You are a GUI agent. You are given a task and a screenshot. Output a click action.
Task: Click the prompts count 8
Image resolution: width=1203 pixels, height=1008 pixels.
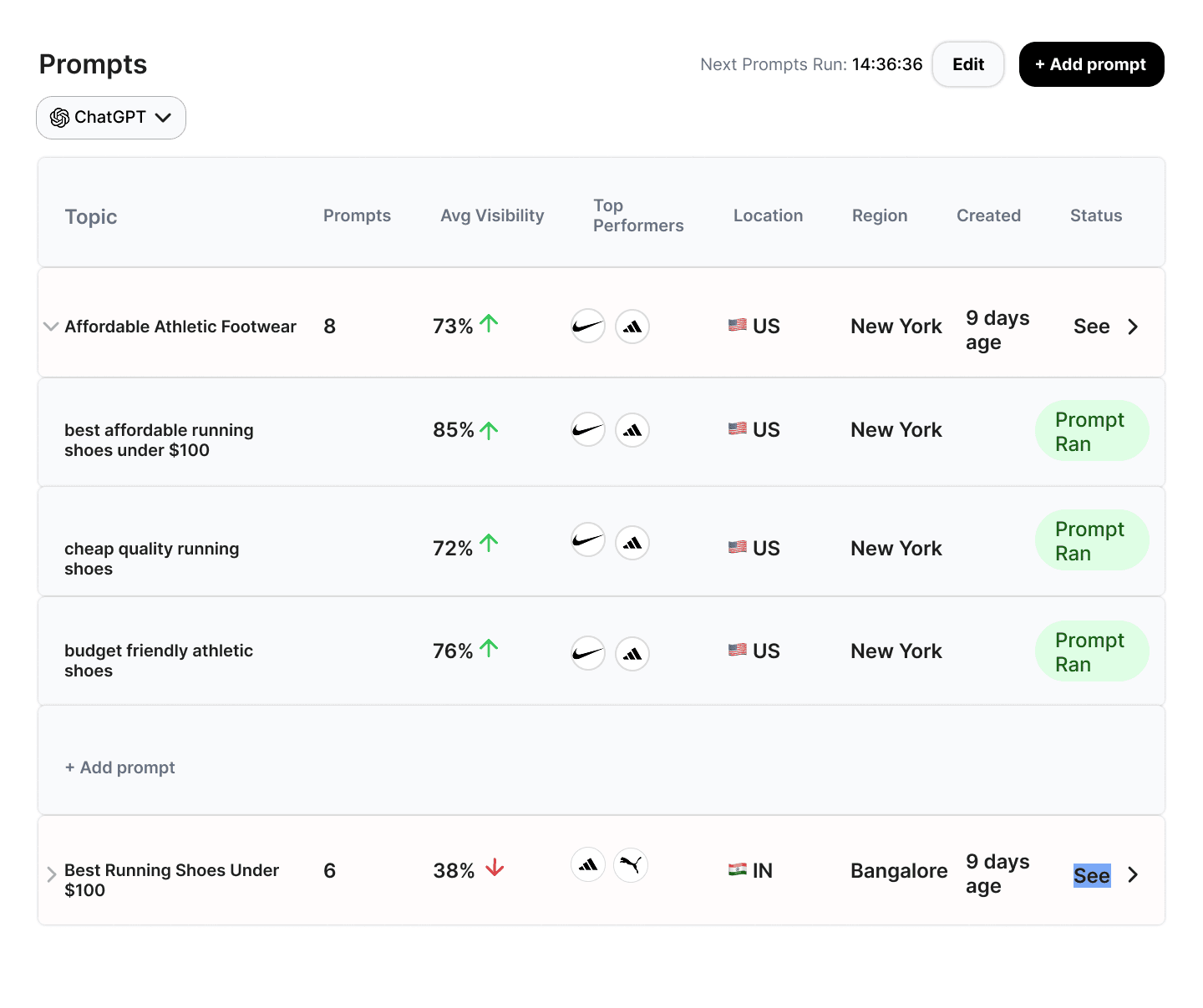point(329,327)
